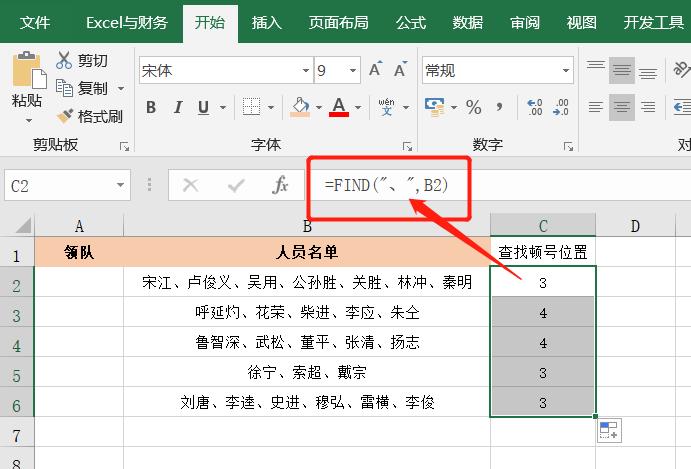This screenshot has height=469, width=691.
Task: Click the Paste clipboard icon
Action: tap(28, 70)
